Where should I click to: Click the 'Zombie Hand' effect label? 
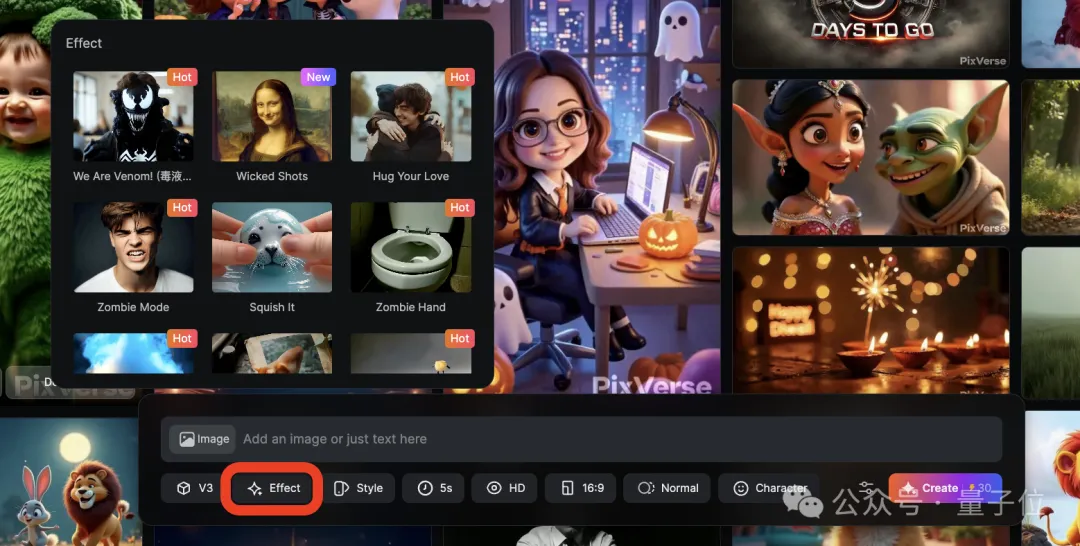[411, 307]
